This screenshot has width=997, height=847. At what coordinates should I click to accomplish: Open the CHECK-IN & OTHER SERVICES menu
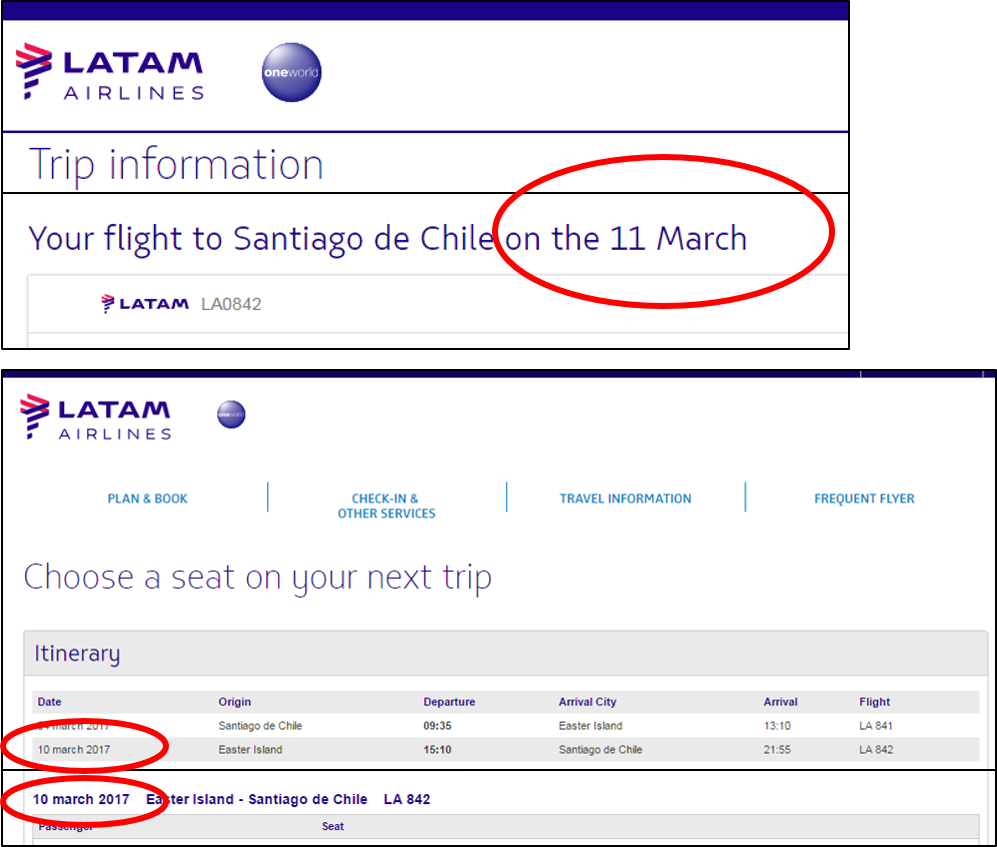[387, 506]
